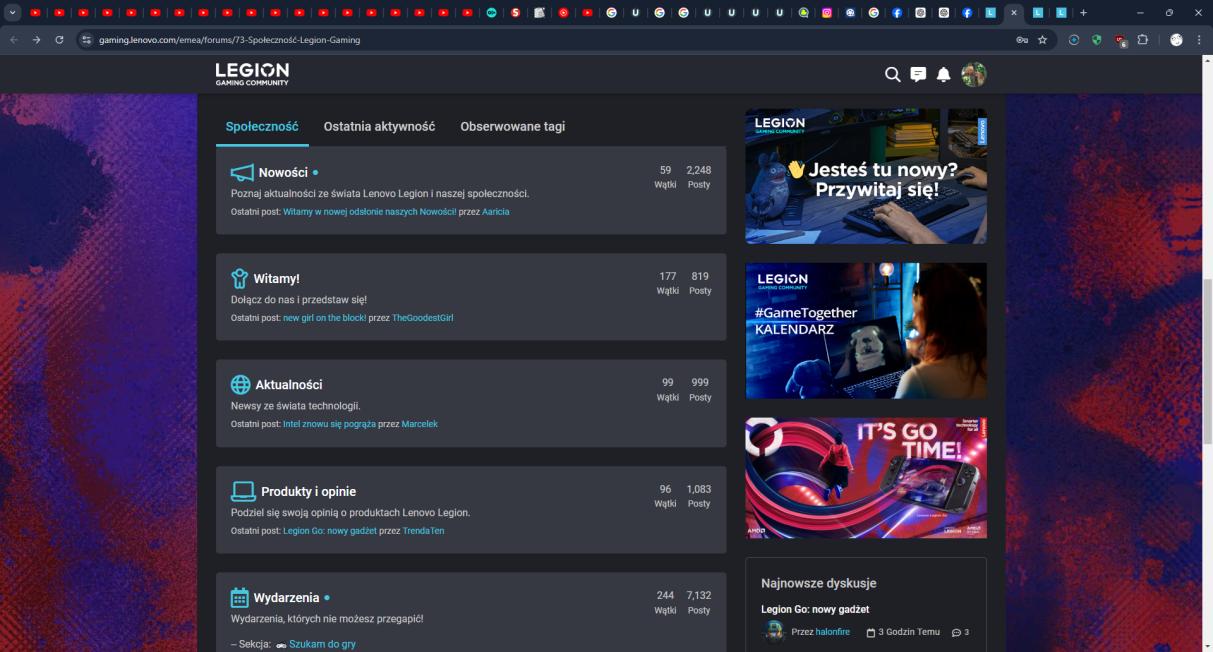Screen dimensions: 1213x652
Task: Open the "Legion Go: nowy gadżet" thread link
Action: (815, 608)
